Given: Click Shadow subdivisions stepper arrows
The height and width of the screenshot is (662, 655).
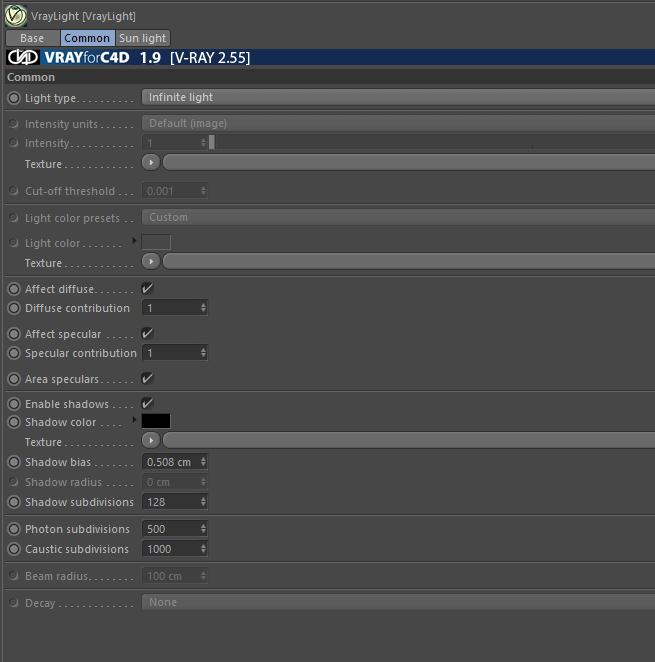Looking at the screenshot, I should click(x=203, y=502).
